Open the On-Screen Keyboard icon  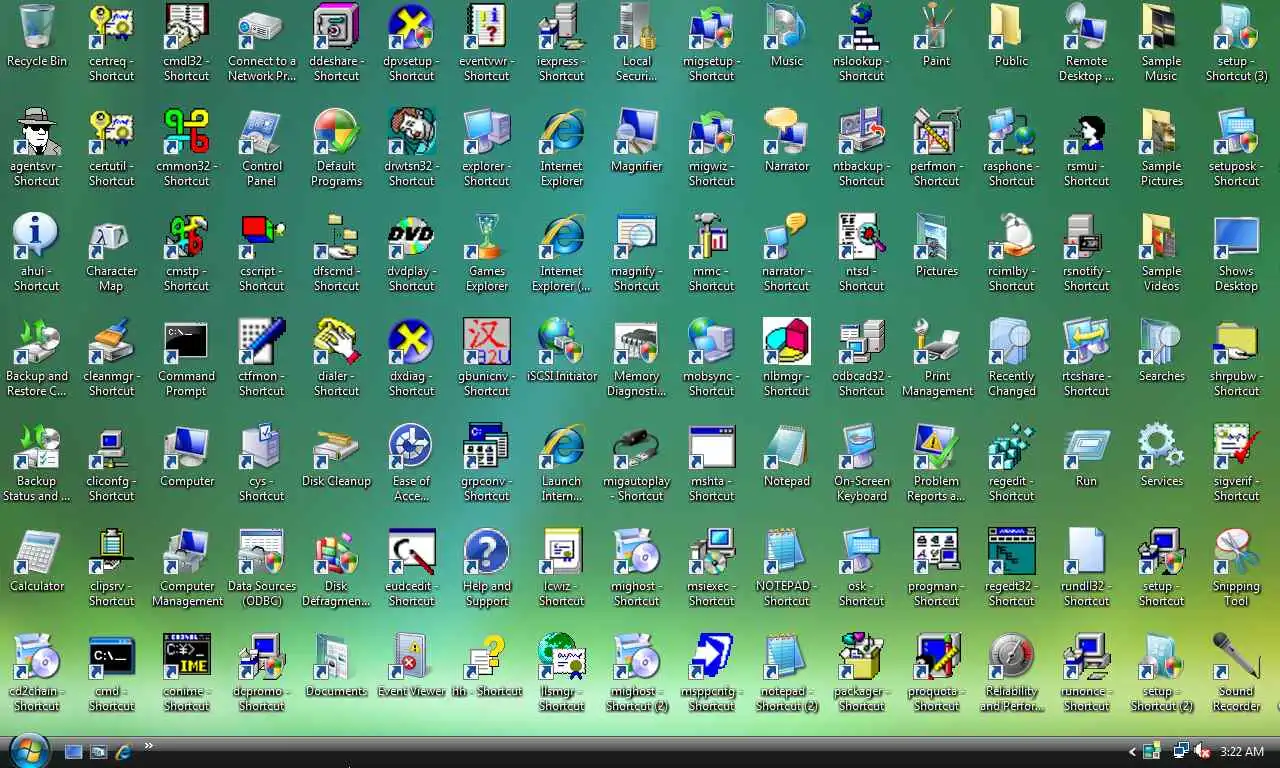(862, 447)
